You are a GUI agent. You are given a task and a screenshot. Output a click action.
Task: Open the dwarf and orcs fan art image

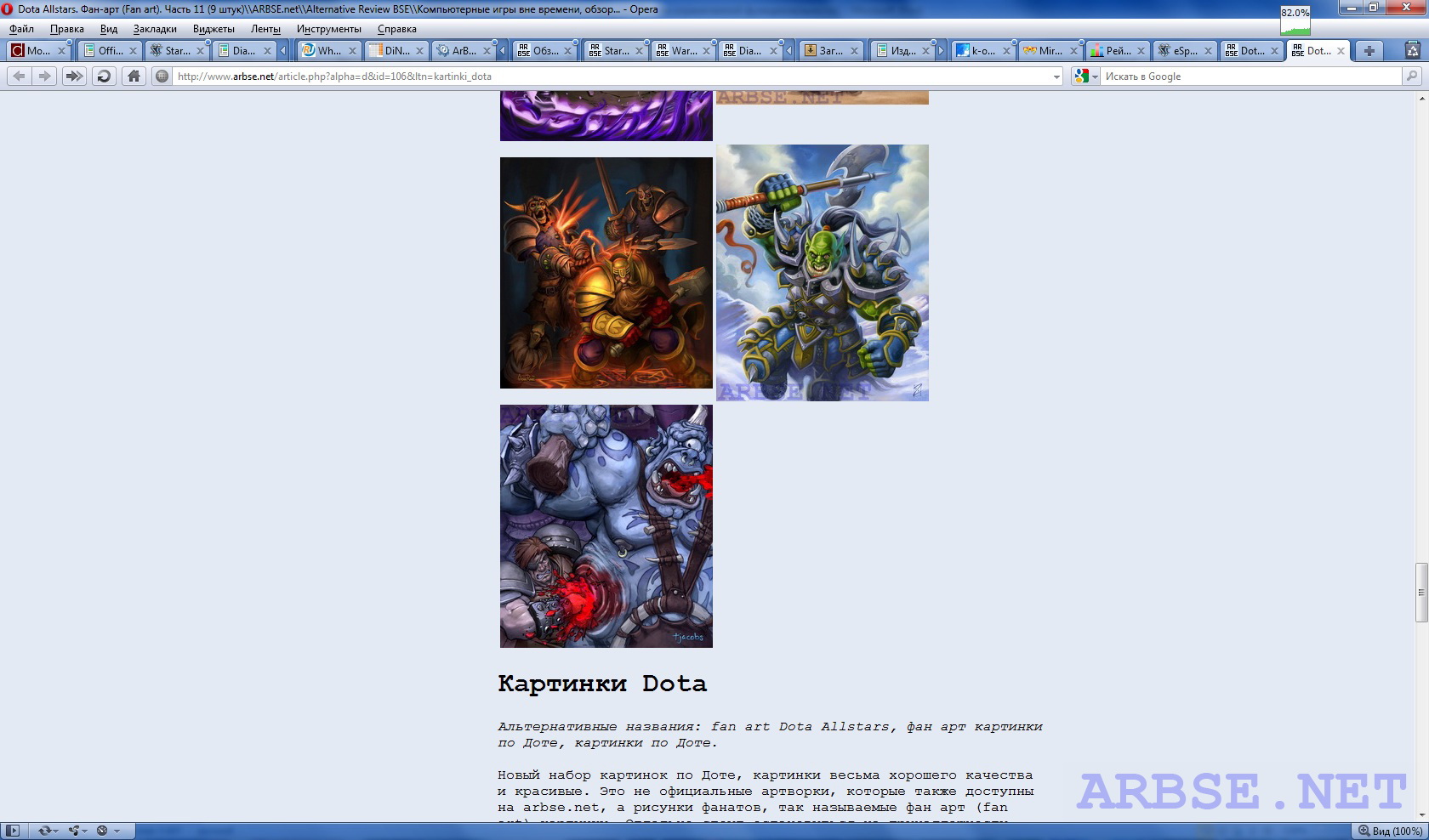coord(606,273)
